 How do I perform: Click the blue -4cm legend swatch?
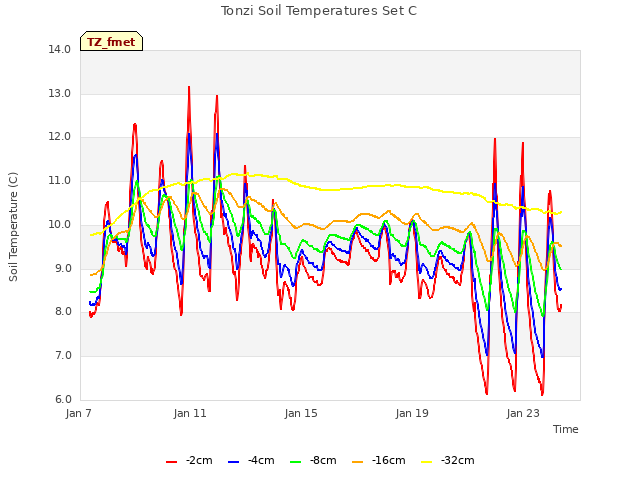[x=233, y=462]
